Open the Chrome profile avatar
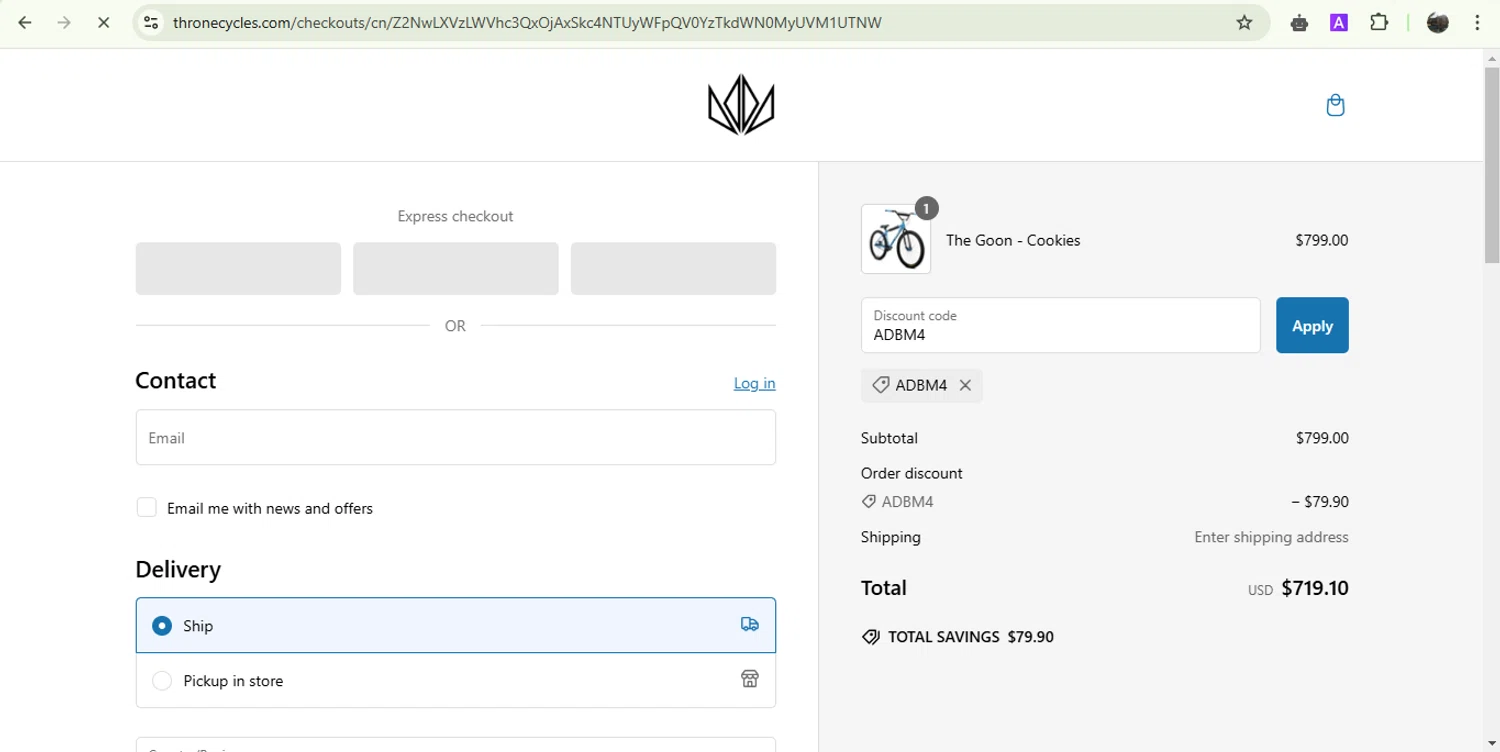 click(x=1438, y=22)
